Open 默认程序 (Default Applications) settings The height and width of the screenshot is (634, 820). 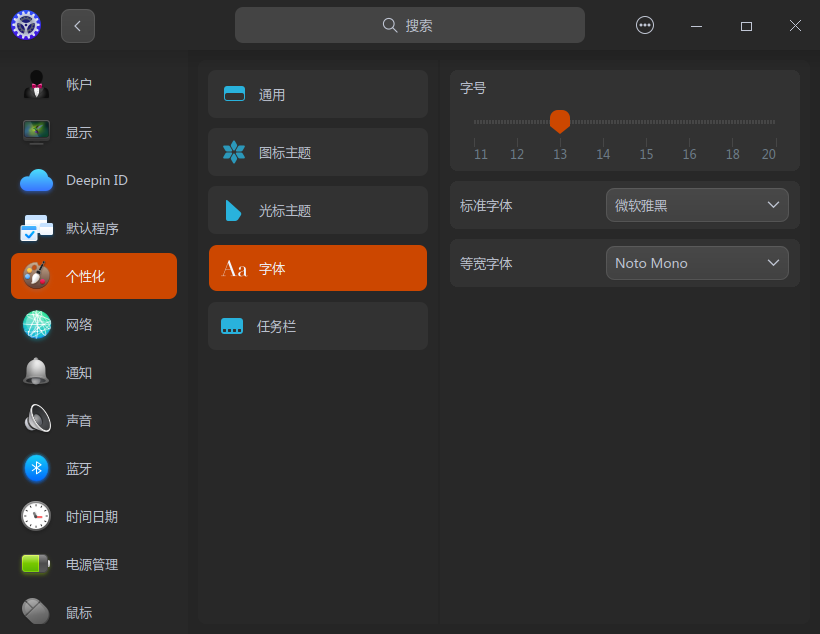(36, 228)
